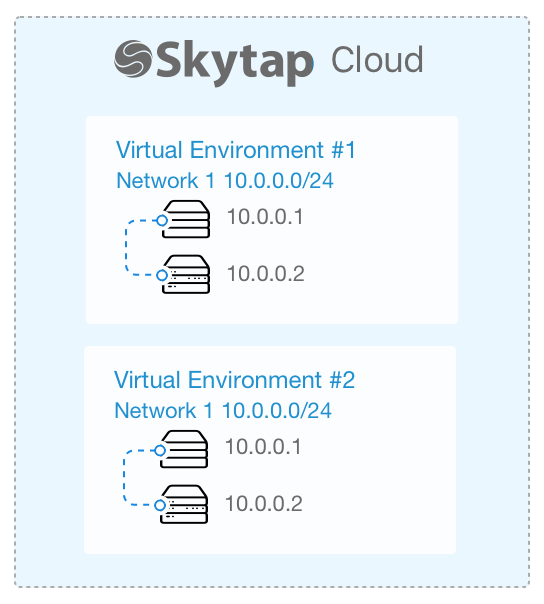Select the 10.0.0.1 server in Environment #2
544x604 pixels.
[x=185, y=449]
